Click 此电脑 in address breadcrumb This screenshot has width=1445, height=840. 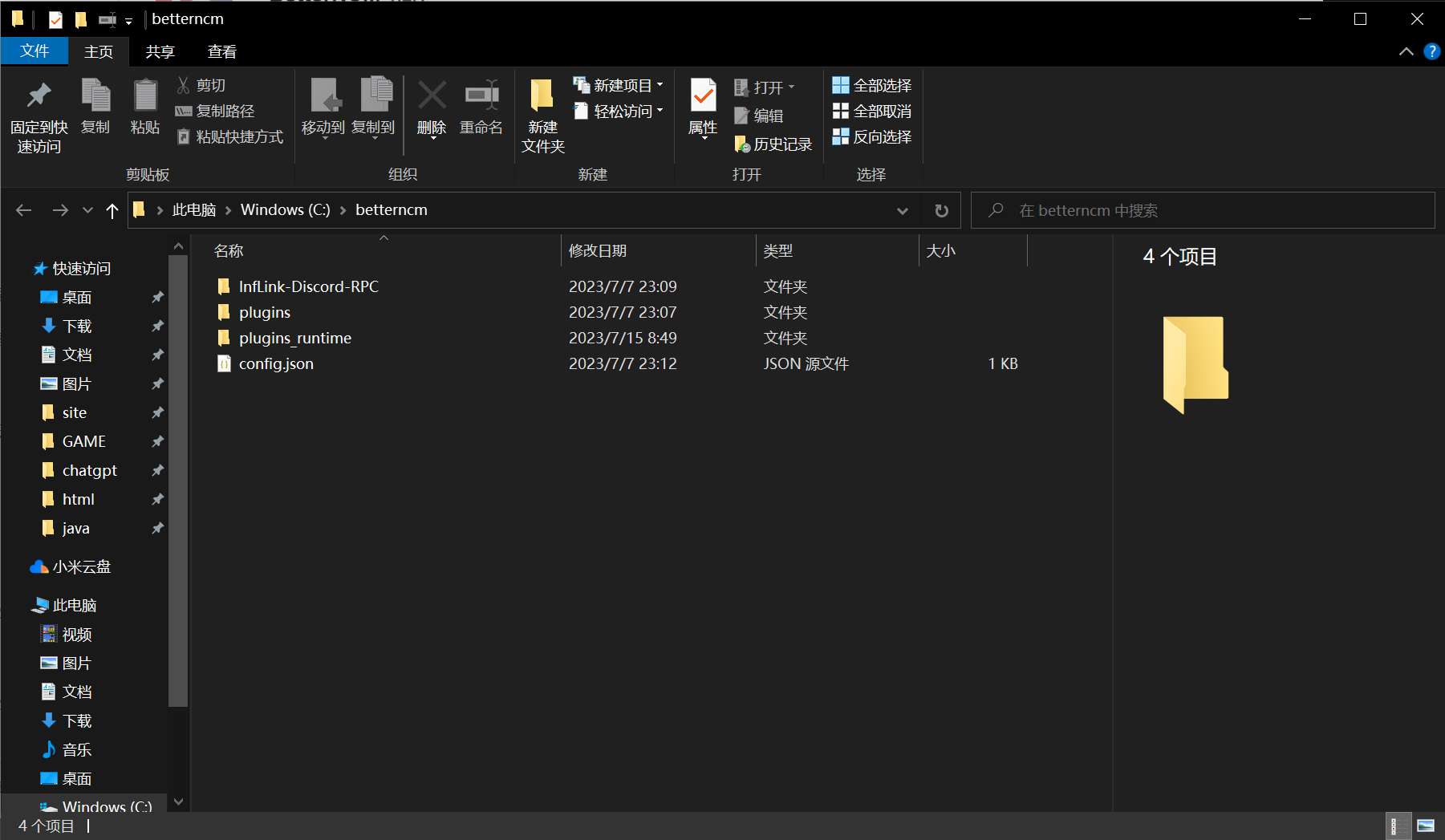[194, 209]
